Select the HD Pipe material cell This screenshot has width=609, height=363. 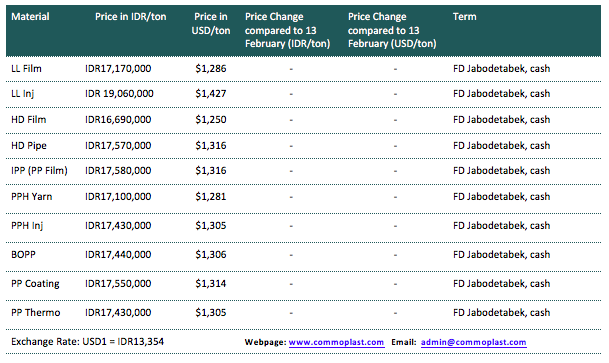coord(29,146)
